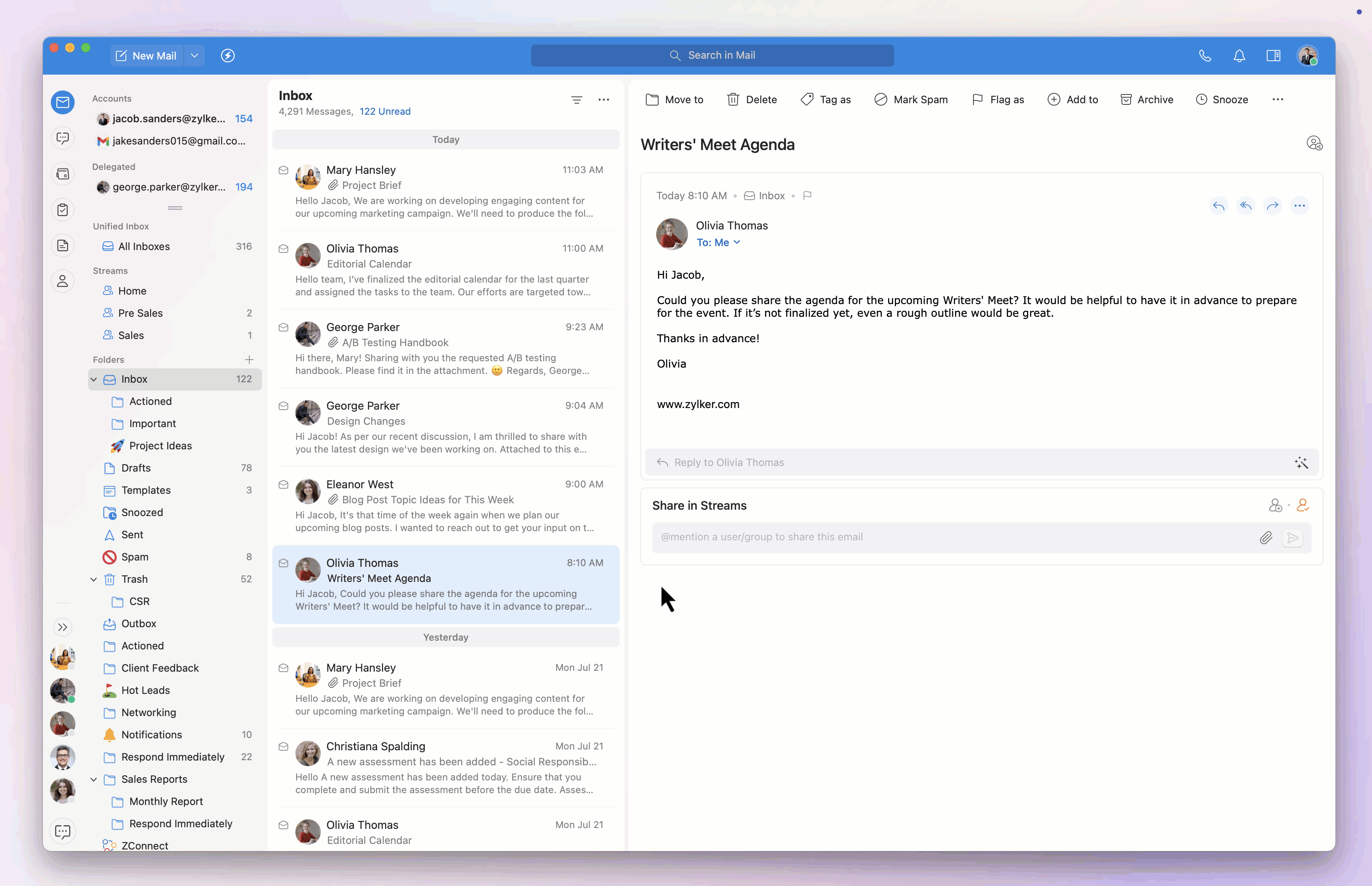
Task: Click the Reply All icon
Action: (1245, 205)
